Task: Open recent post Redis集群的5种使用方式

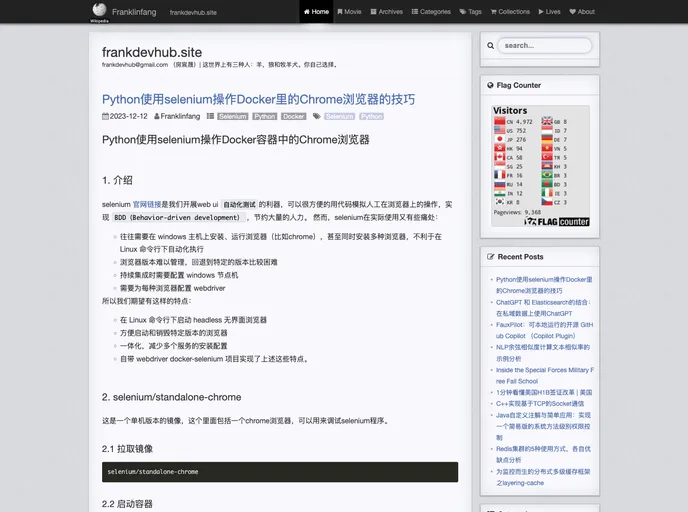Action: (x=543, y=454)
